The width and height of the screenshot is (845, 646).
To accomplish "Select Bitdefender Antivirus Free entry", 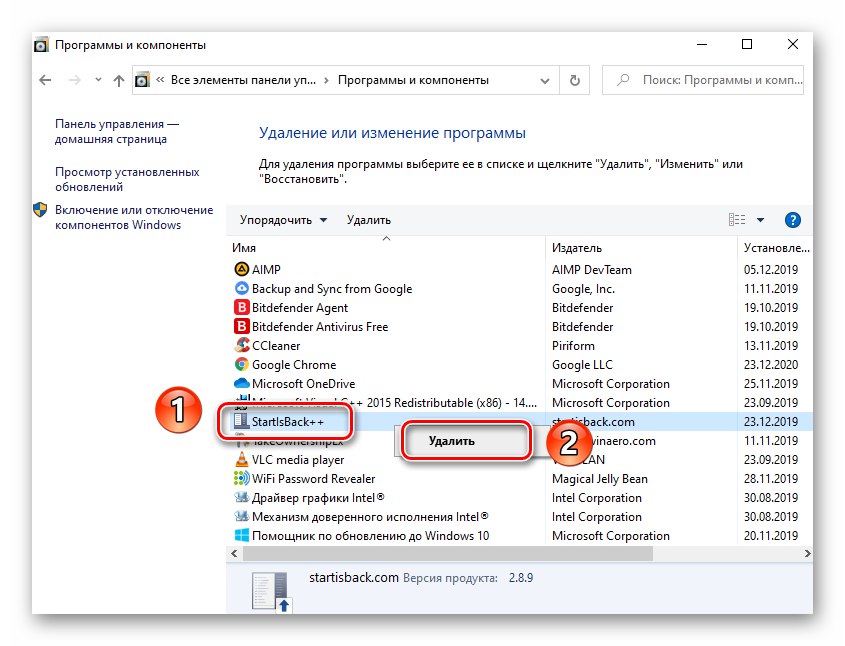I will (320, 327).
